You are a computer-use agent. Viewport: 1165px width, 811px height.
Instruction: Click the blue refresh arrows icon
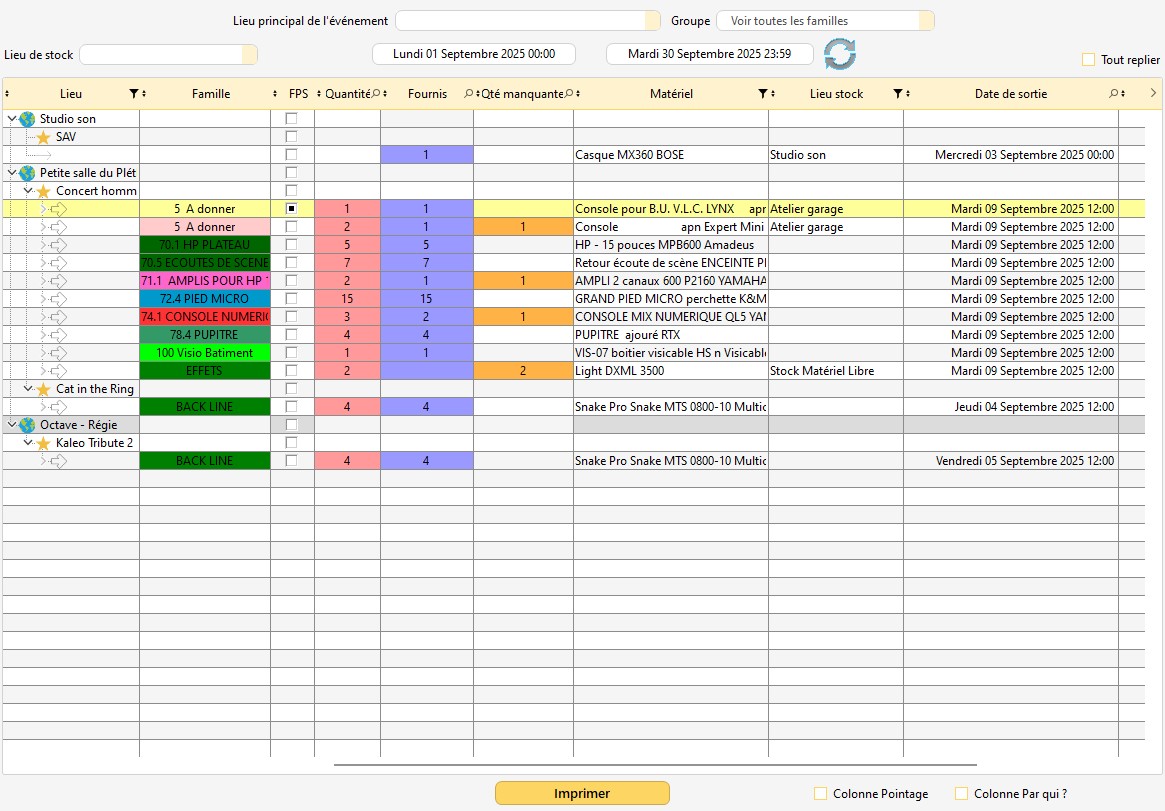(x=840, y=54)
